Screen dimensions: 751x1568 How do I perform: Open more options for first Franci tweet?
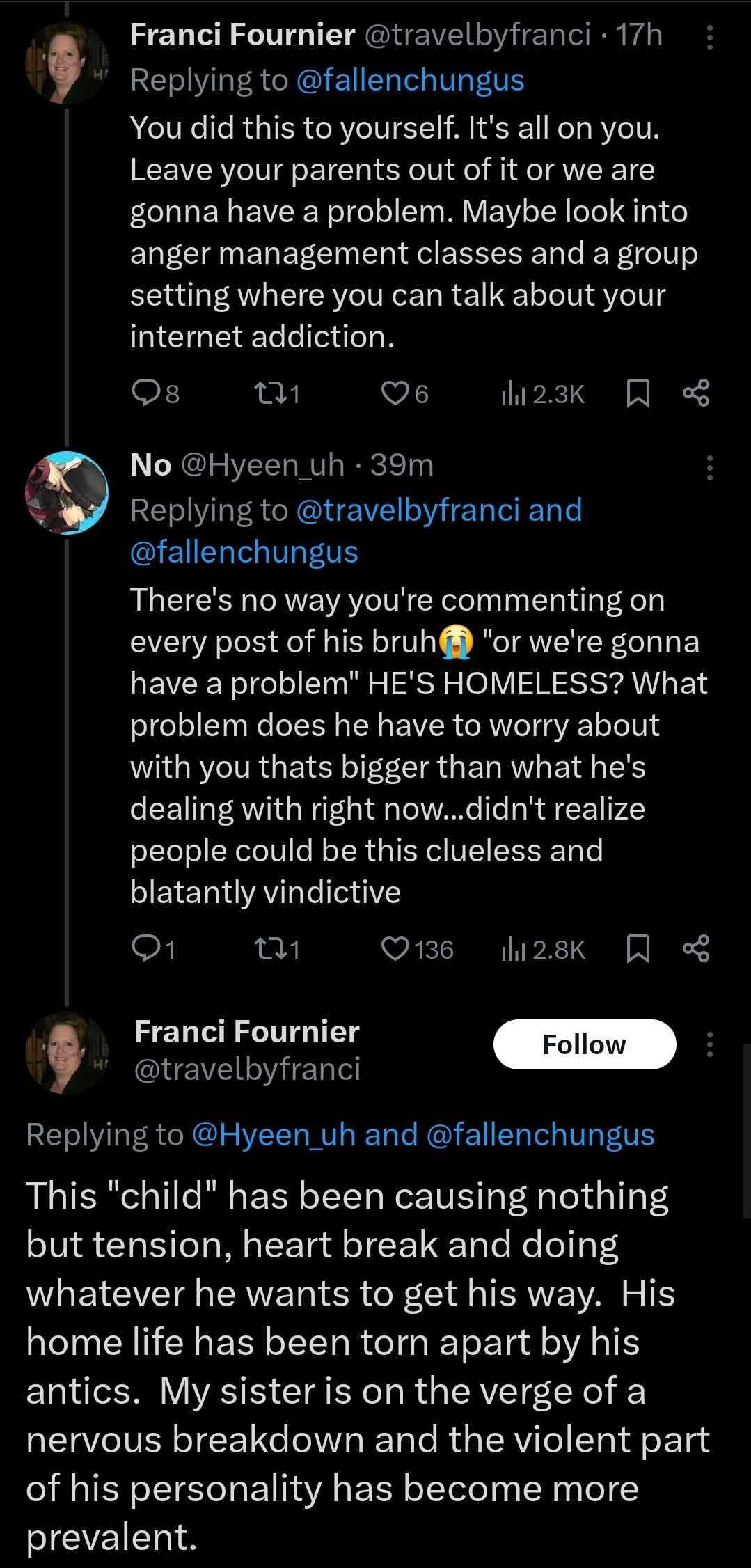709,38
